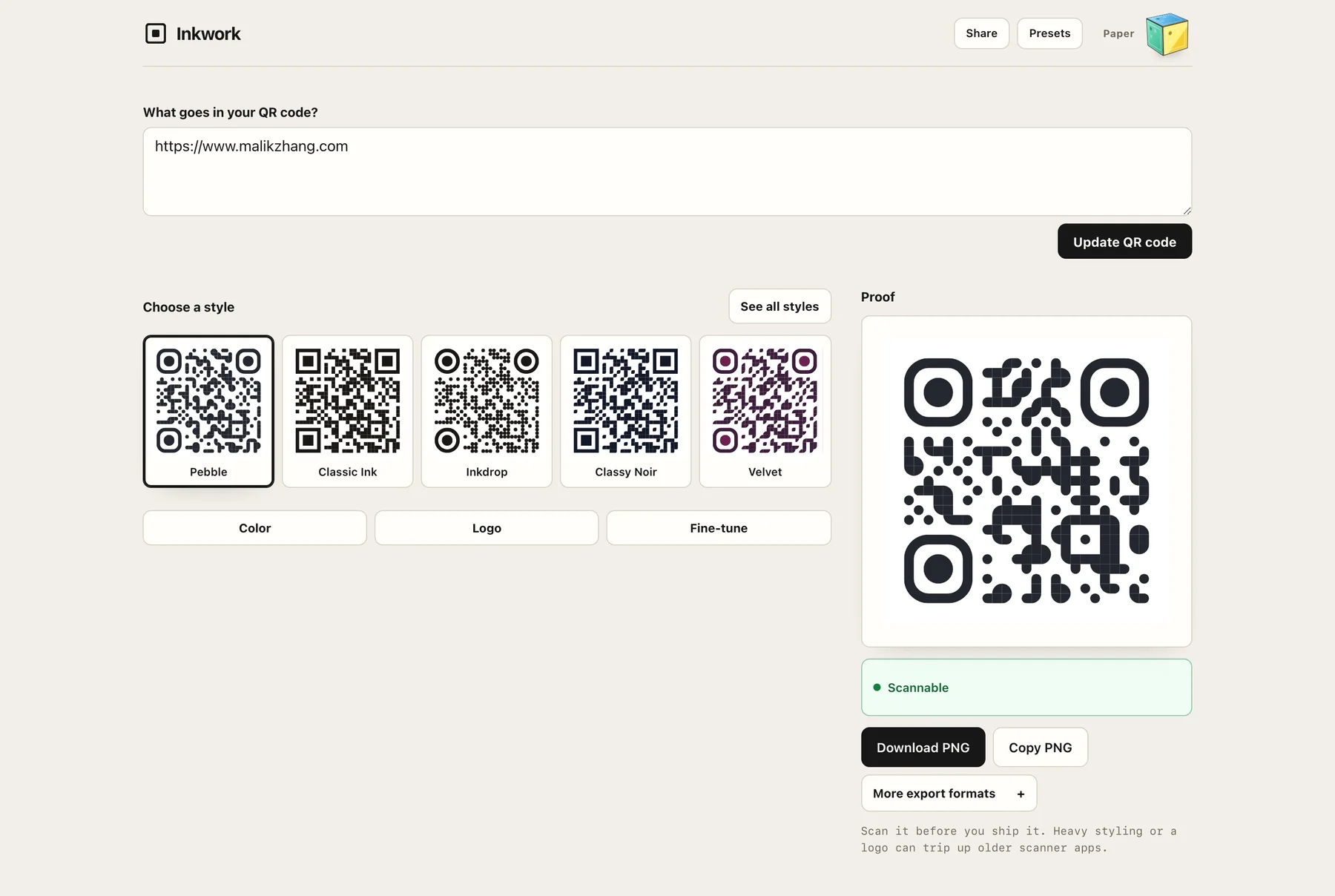Image resolution: width=1335 pixels, height=896 pixels.
Task: Click the plus icon on More export formats
Action: [1021, 794]
